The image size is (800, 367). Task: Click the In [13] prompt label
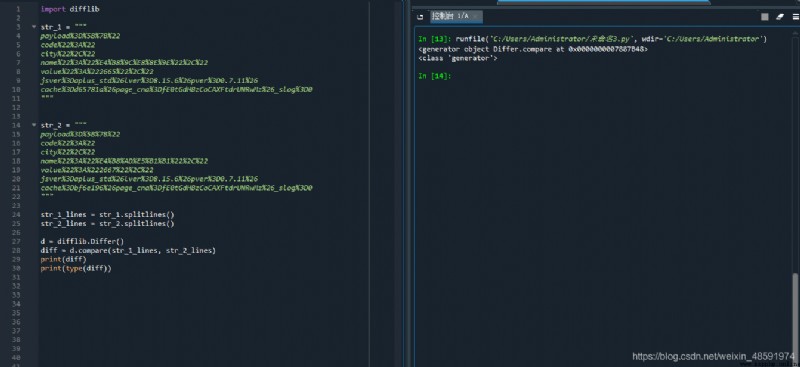coord(434,39)
